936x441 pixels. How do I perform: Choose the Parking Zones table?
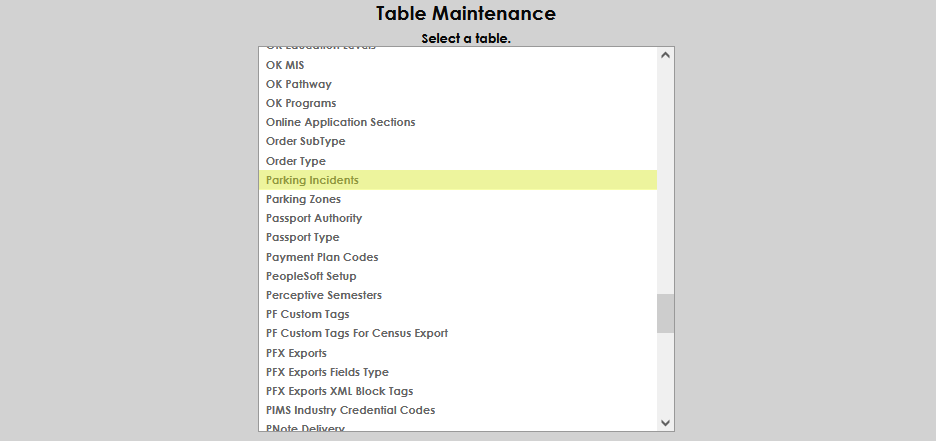coord(303,199)
